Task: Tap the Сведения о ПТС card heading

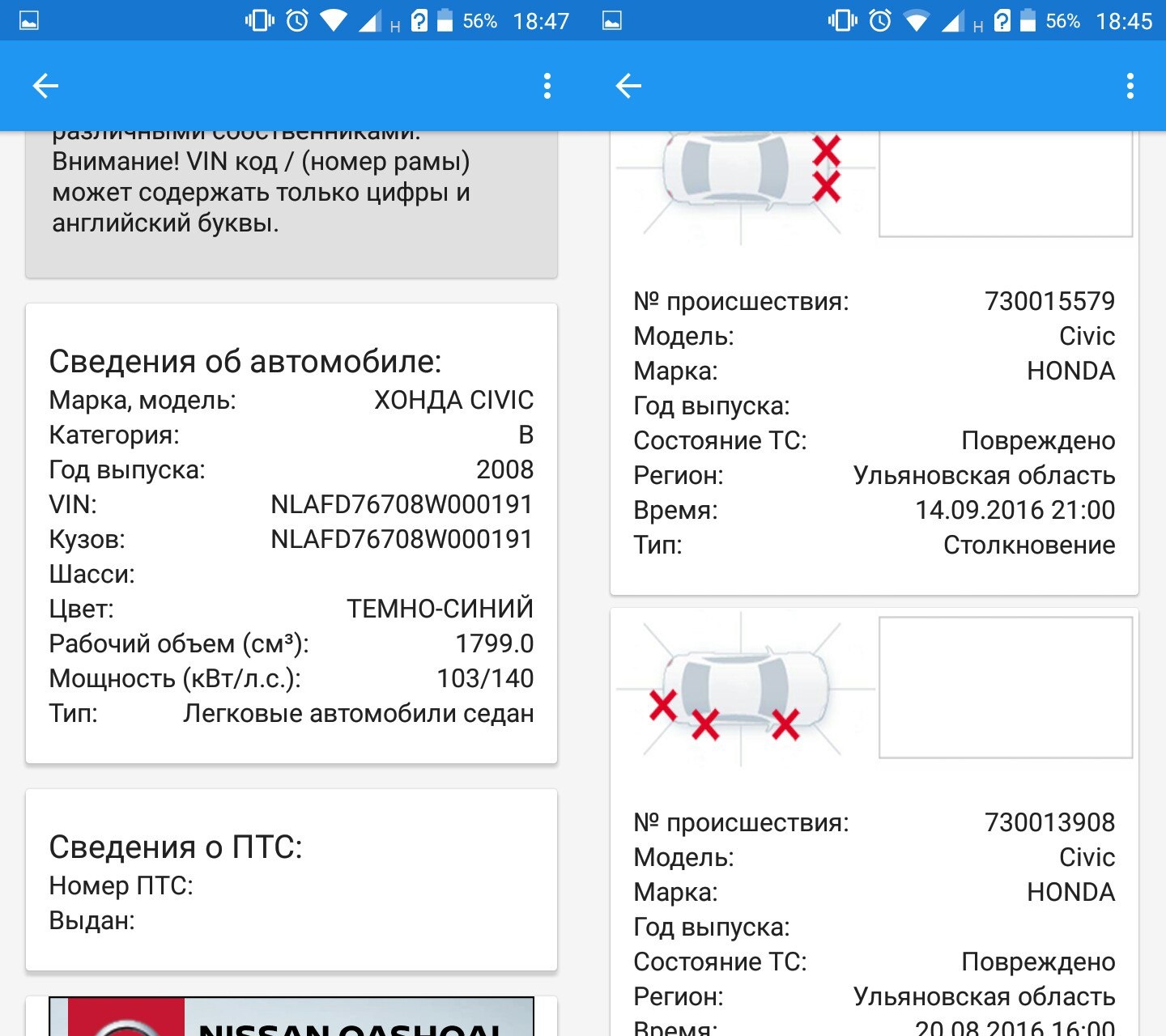Action: (176, 847)
